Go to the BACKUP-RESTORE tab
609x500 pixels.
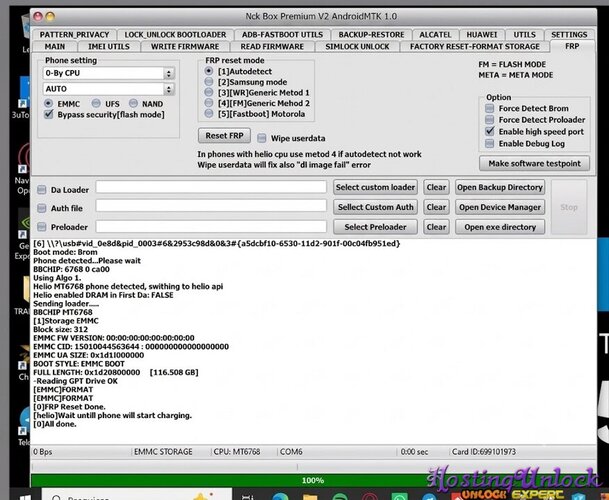371,35
